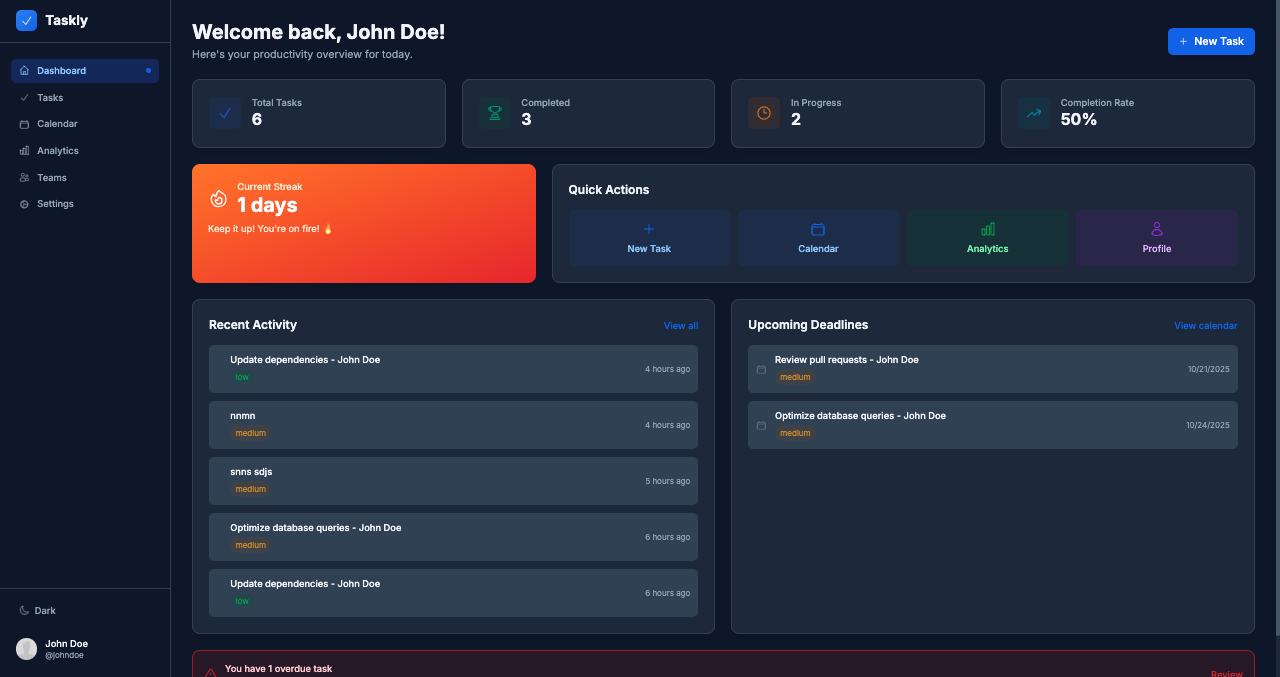Open the Tasks page in sidebar

point(50,98)
